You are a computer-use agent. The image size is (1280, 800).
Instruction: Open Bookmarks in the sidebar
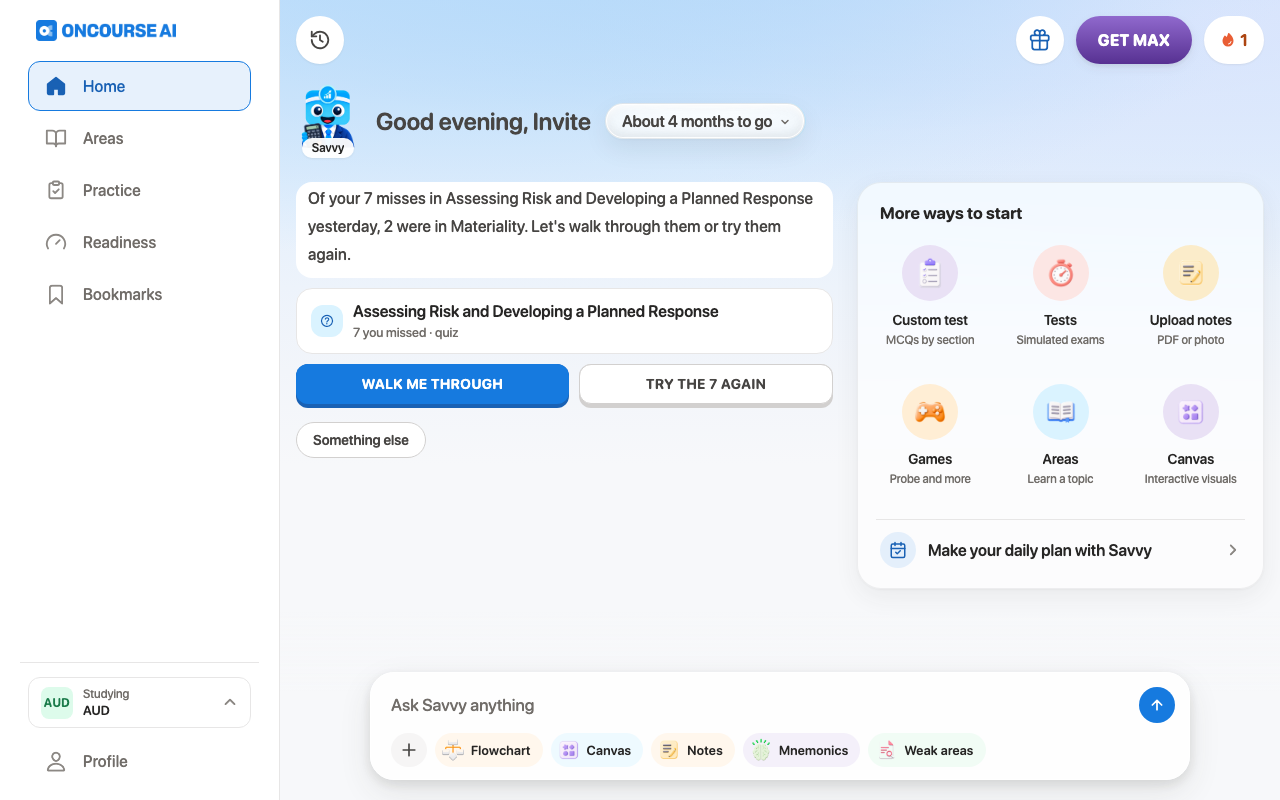tap(139, 294)
